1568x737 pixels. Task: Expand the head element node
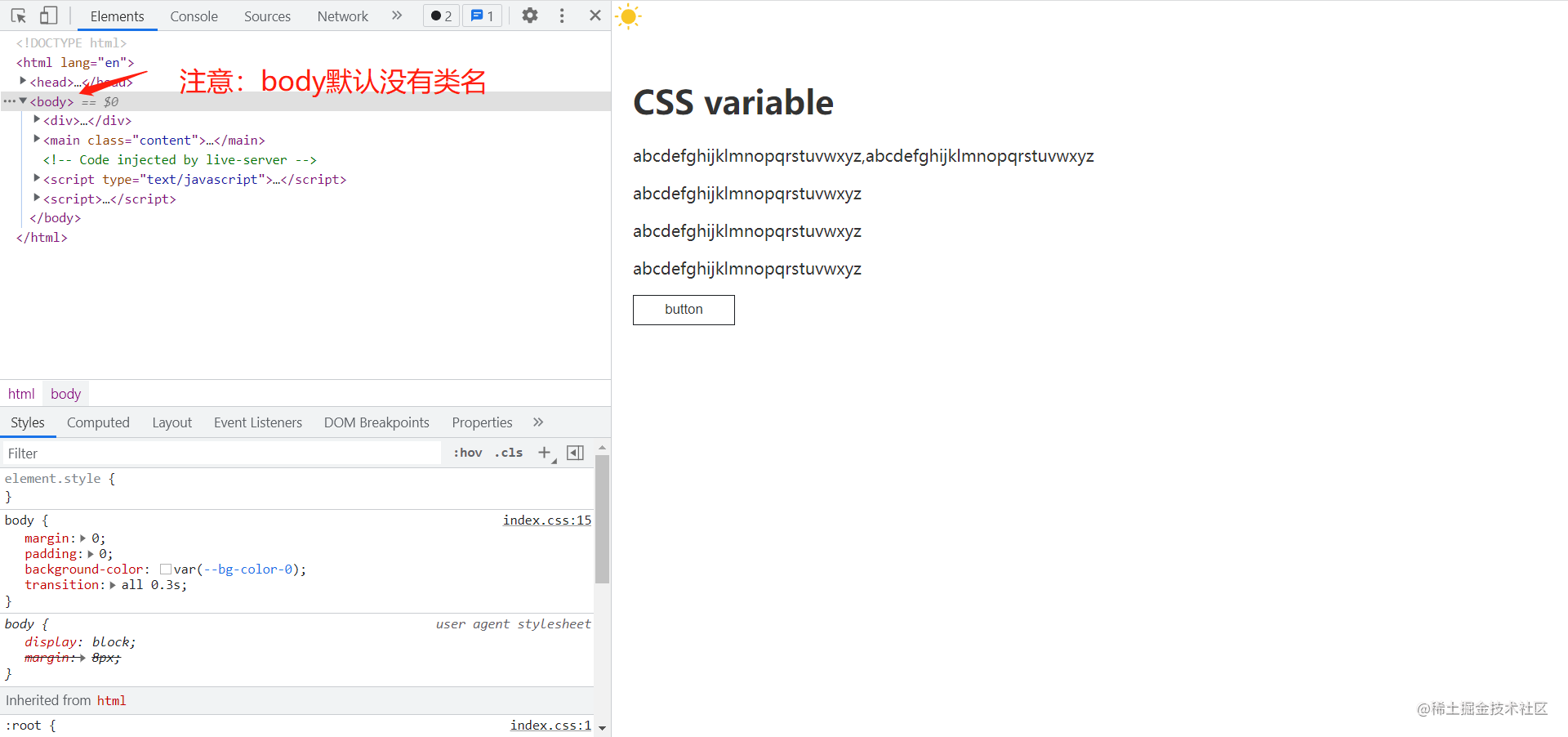23,81
